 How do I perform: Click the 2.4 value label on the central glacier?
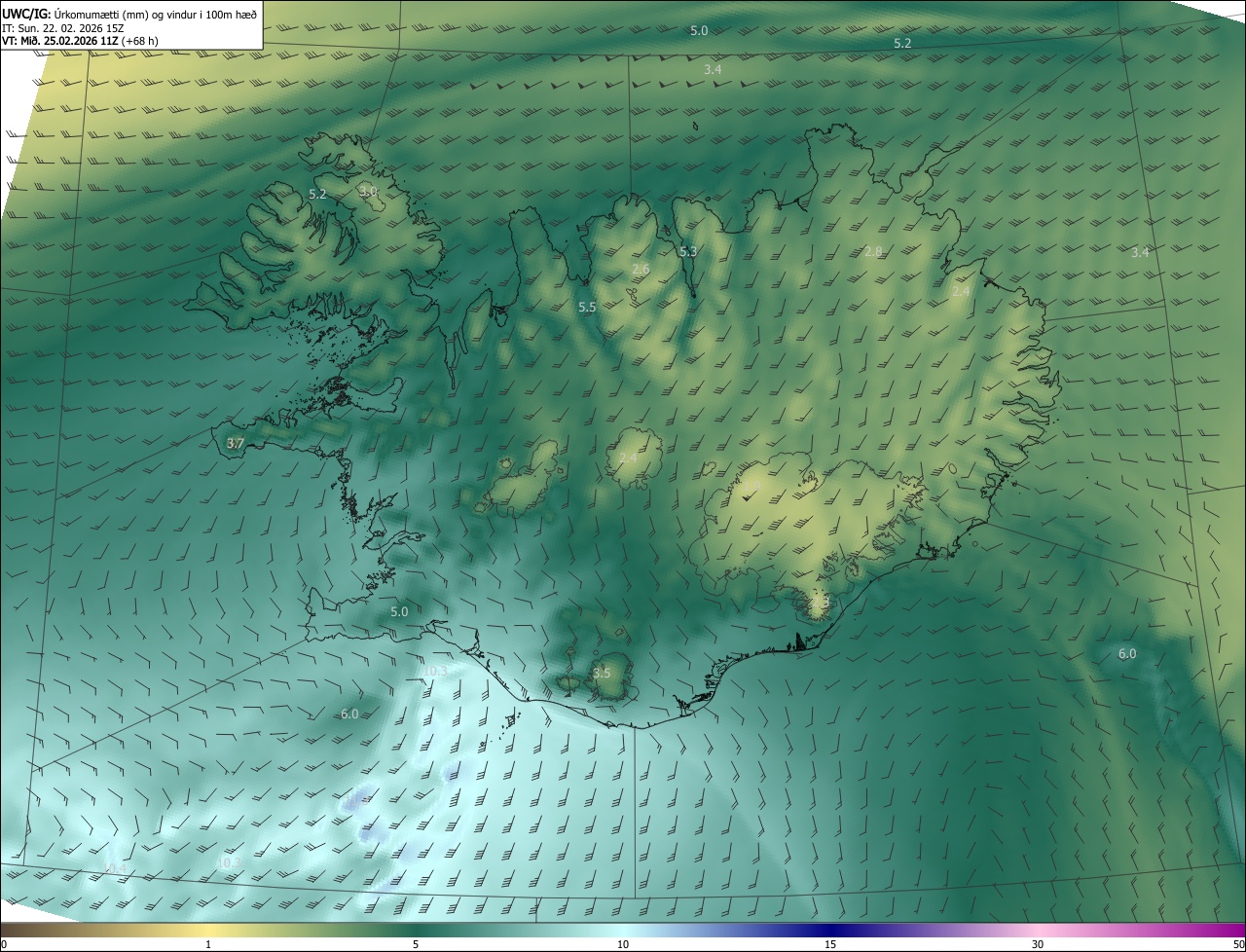click(628, 458)
